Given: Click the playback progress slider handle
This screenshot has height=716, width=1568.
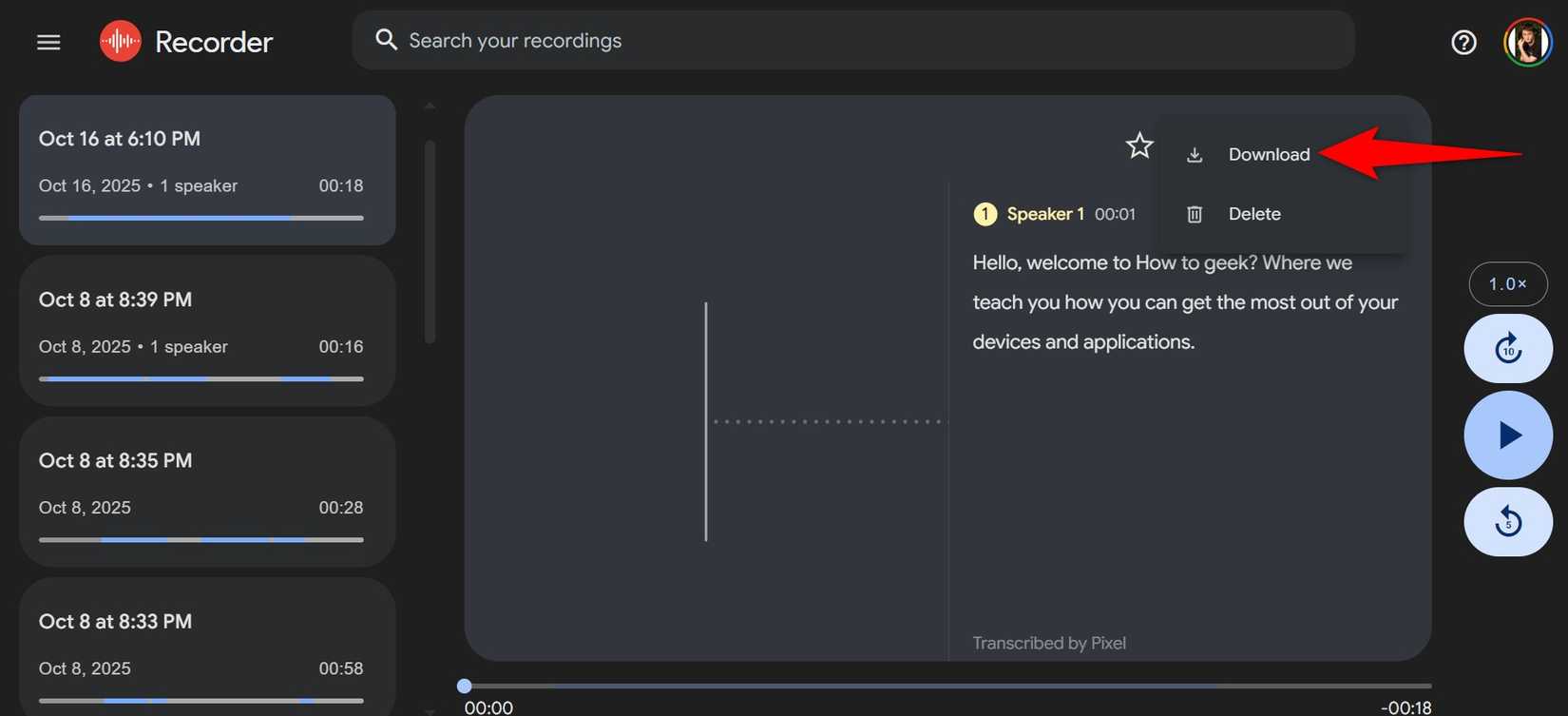Looking at the screenshot, I should click(464, 686).
